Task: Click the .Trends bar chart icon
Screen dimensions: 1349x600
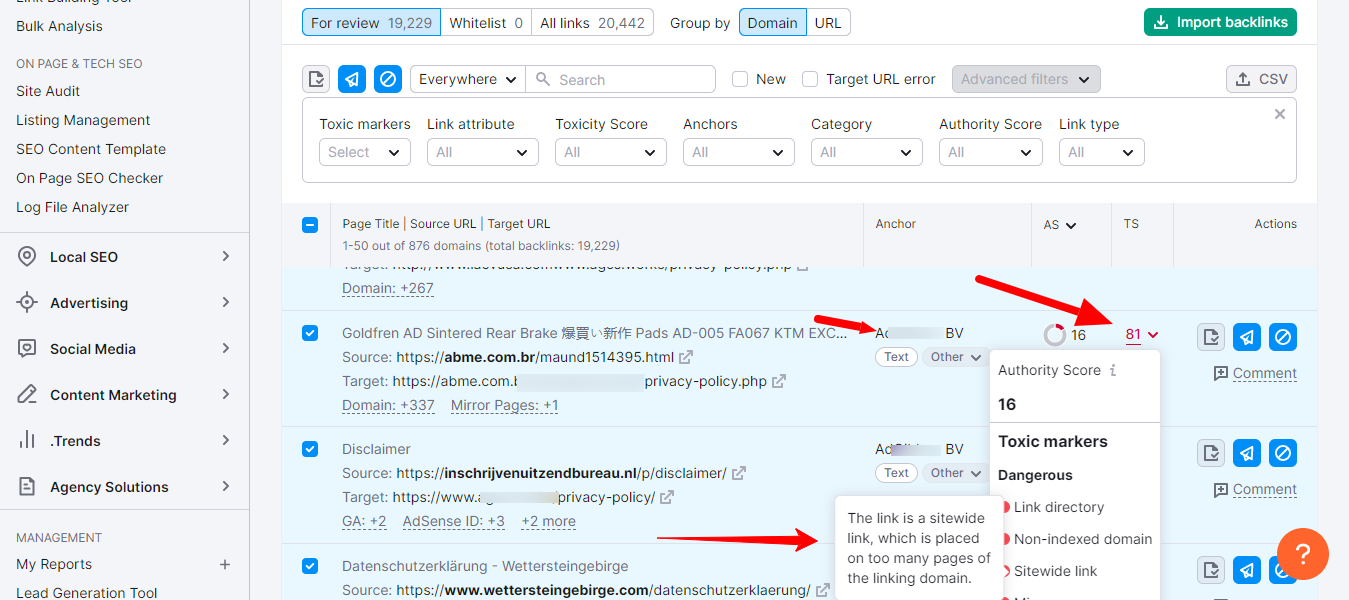Action: [x=28, y=441]
